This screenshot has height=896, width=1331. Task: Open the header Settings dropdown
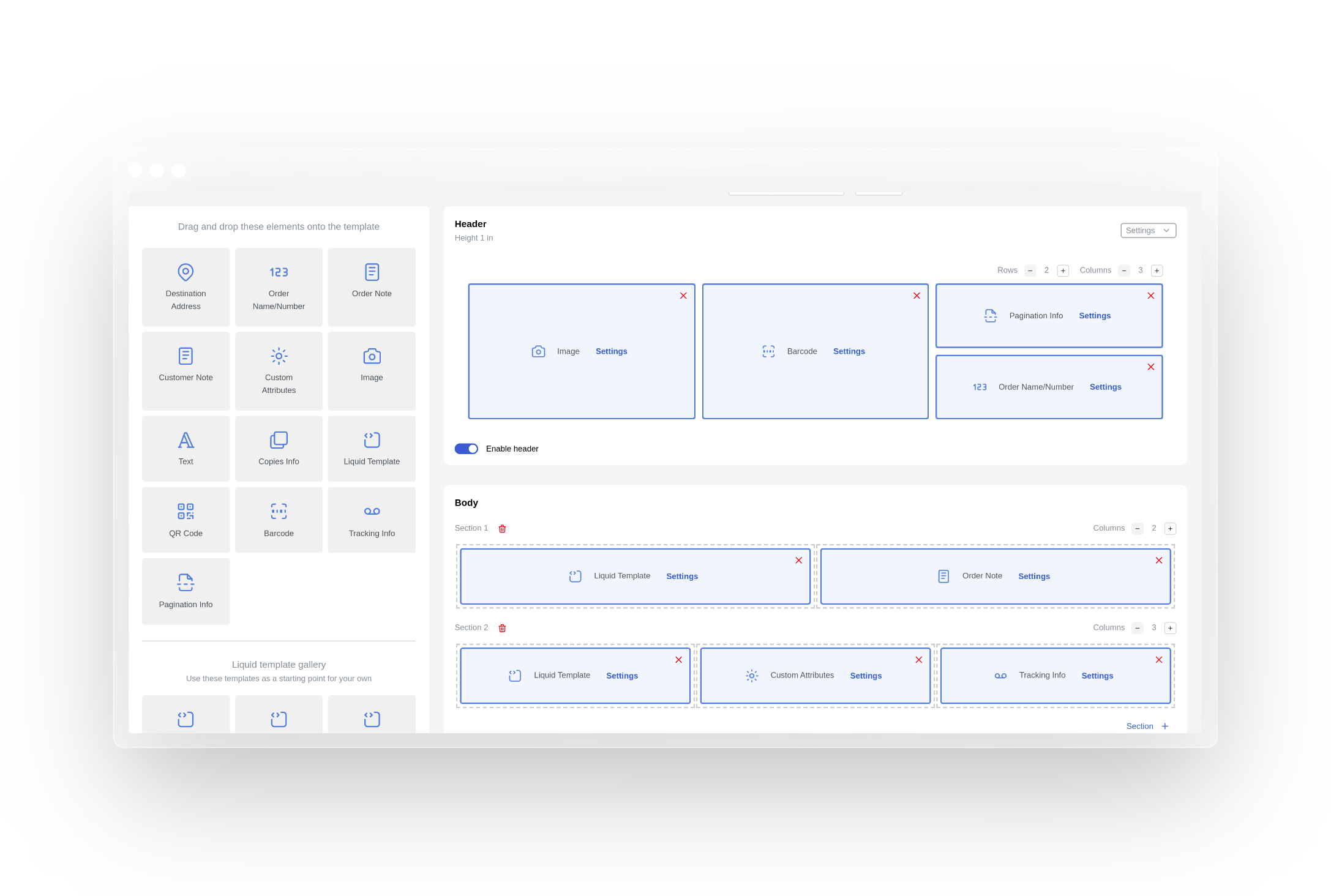(x=1148, y=231)
